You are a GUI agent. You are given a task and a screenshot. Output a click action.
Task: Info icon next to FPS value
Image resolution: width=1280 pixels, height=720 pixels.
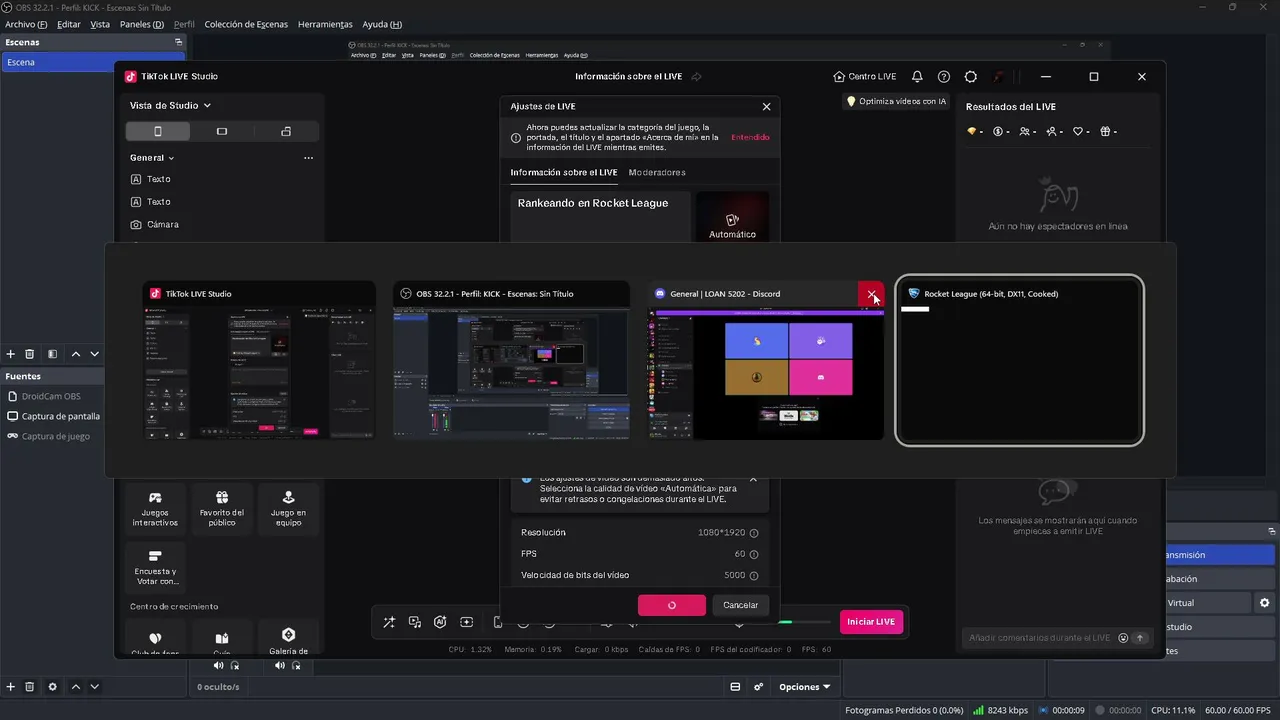[754, 554]
